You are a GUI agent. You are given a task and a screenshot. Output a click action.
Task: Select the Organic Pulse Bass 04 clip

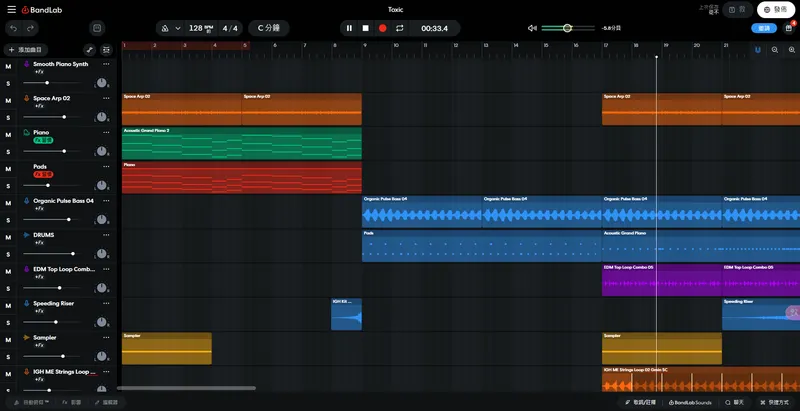(x=421, y=212)
